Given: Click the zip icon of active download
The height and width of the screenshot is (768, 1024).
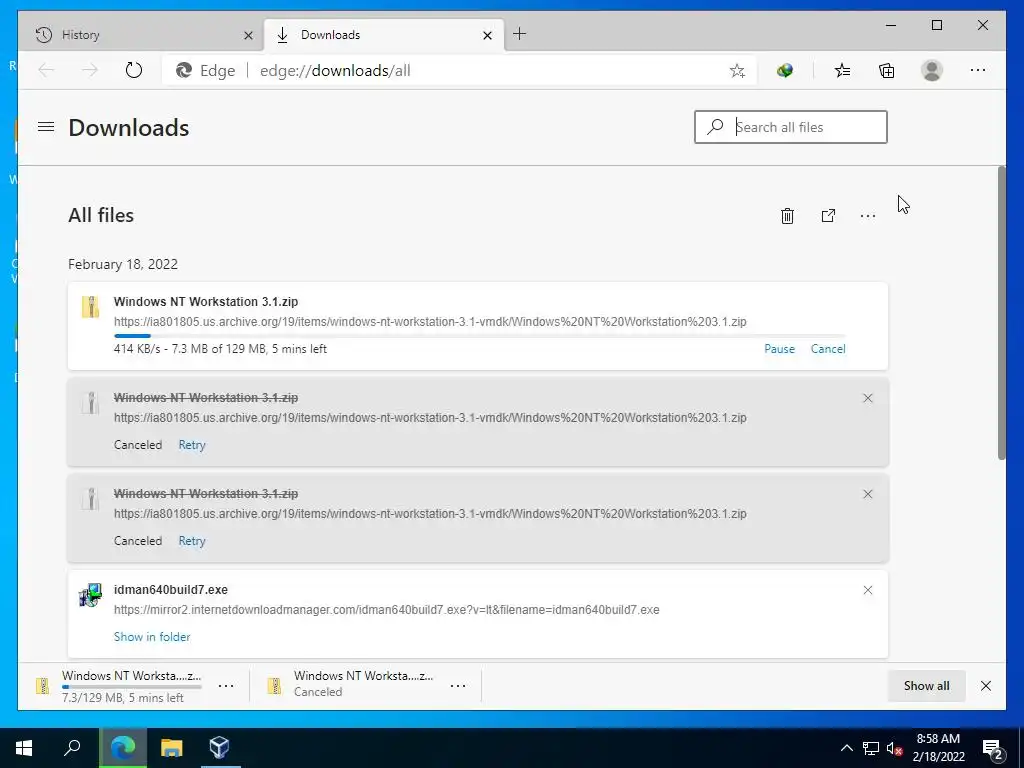Looking at the screenshot, I should [x=90, y=306].
